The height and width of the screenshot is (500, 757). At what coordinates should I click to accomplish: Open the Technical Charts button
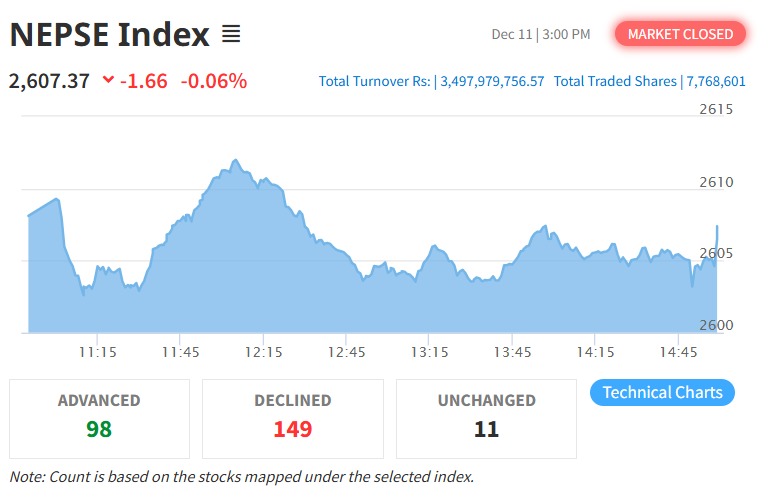point(662,392)
